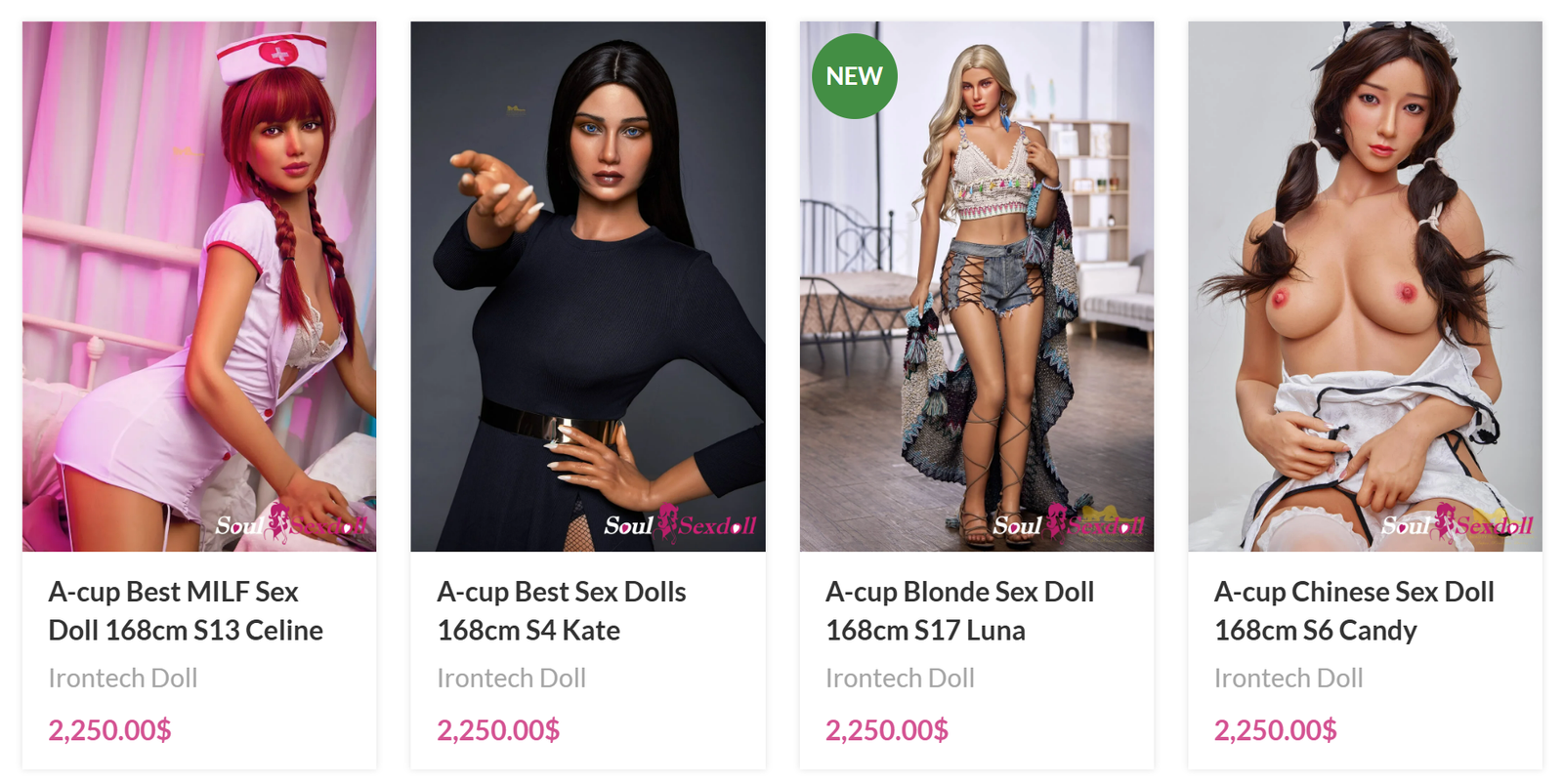Click Irontech Doll brand under Celine
The height and width of the screenshot is (784, 1563).
click(123, 678)
